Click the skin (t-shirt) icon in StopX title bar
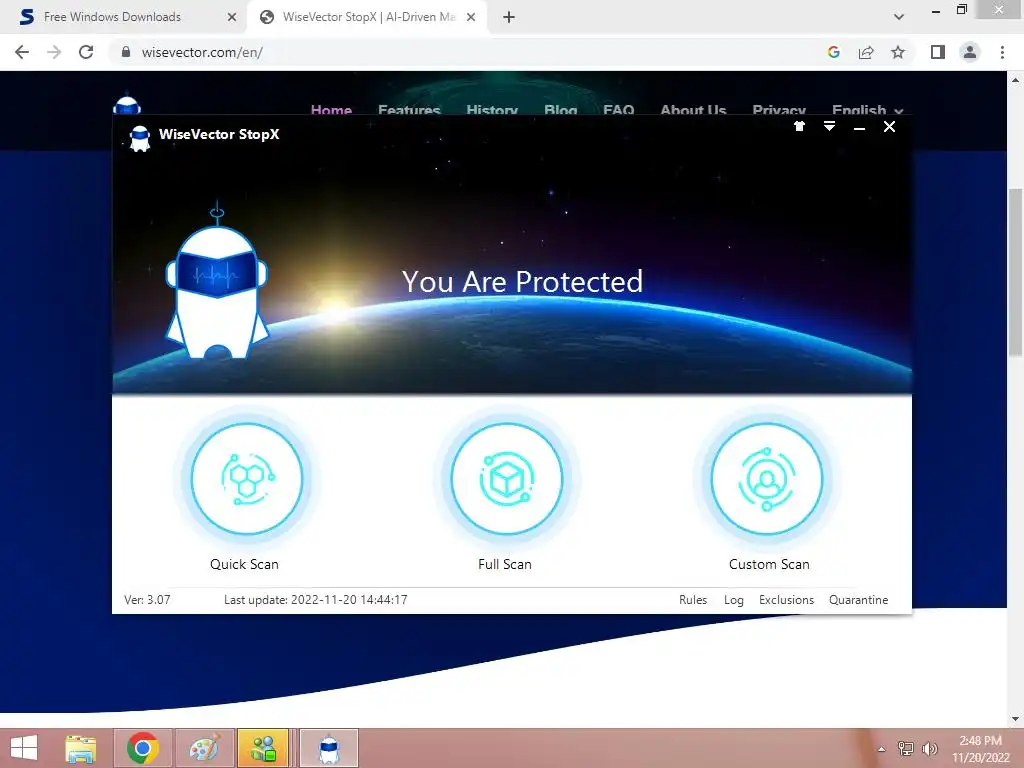 click(799, 127)
